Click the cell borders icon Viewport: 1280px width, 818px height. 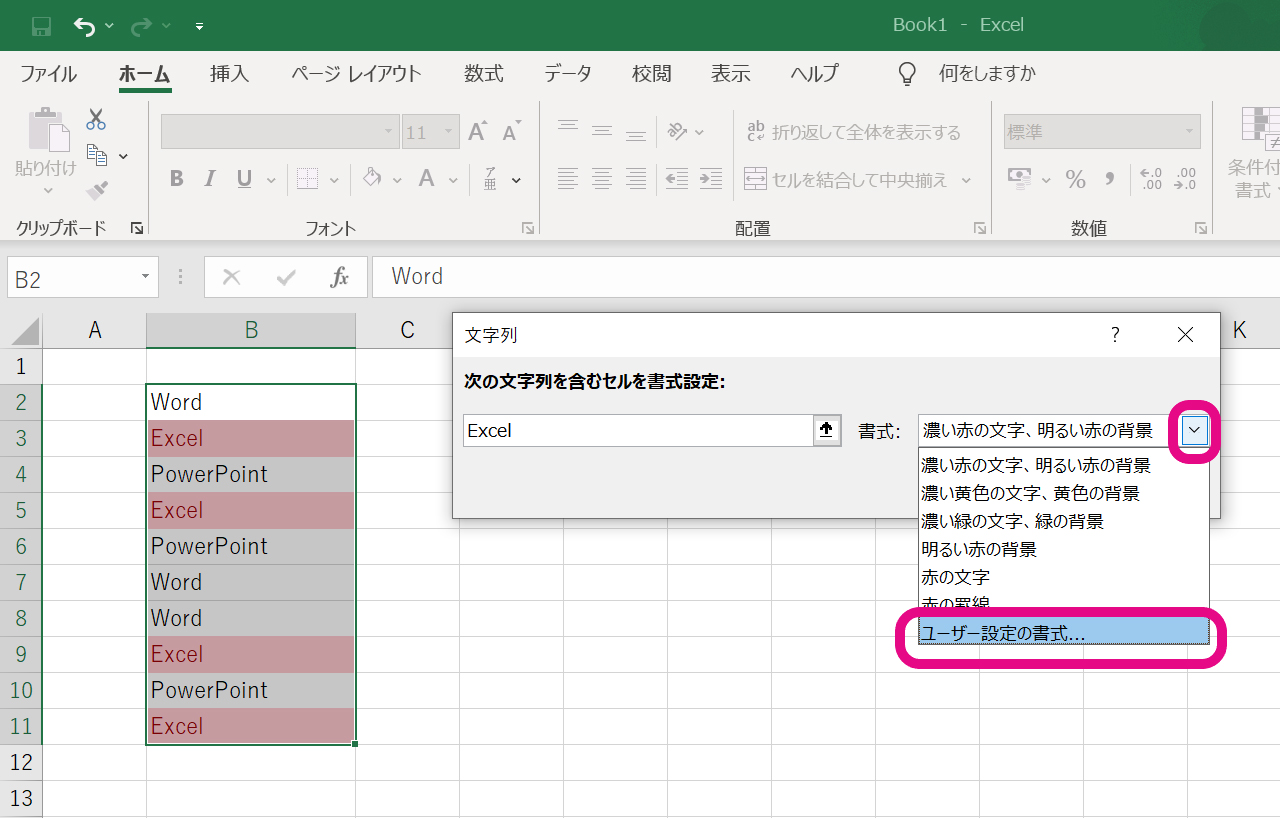point(307,179)
